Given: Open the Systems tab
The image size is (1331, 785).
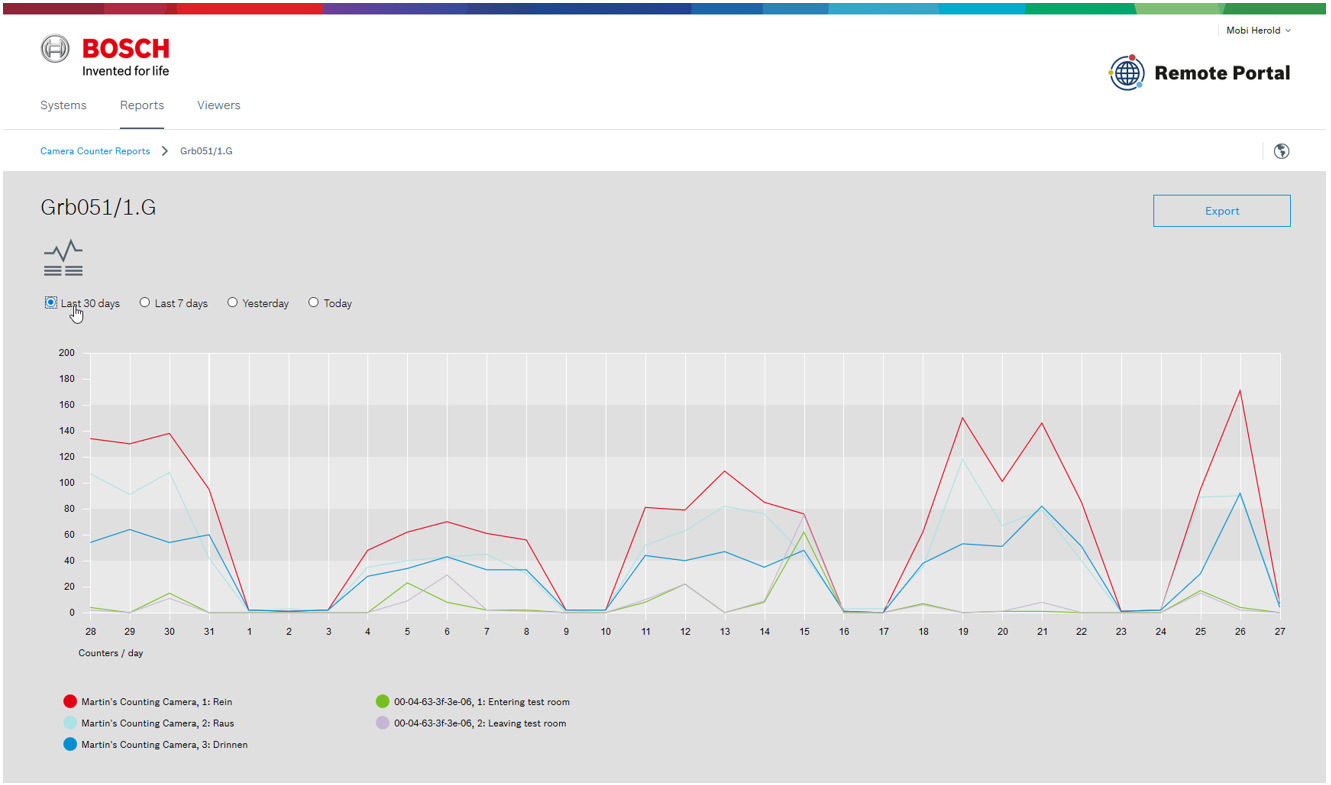Looking at the screenshot, I should click(x=63, y=105).
